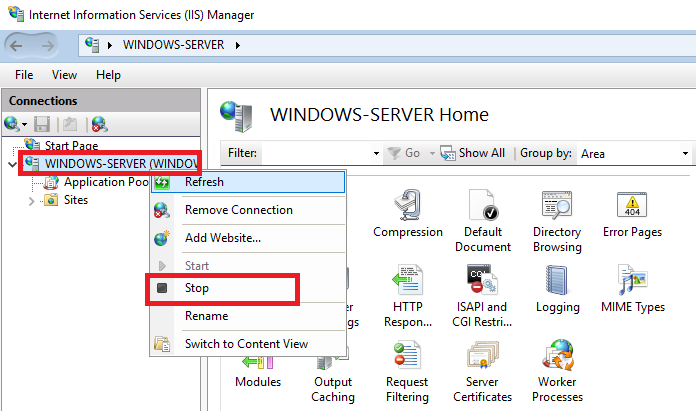Click Start in the context menu
696x411 pixels.
[x=248, y=266]
